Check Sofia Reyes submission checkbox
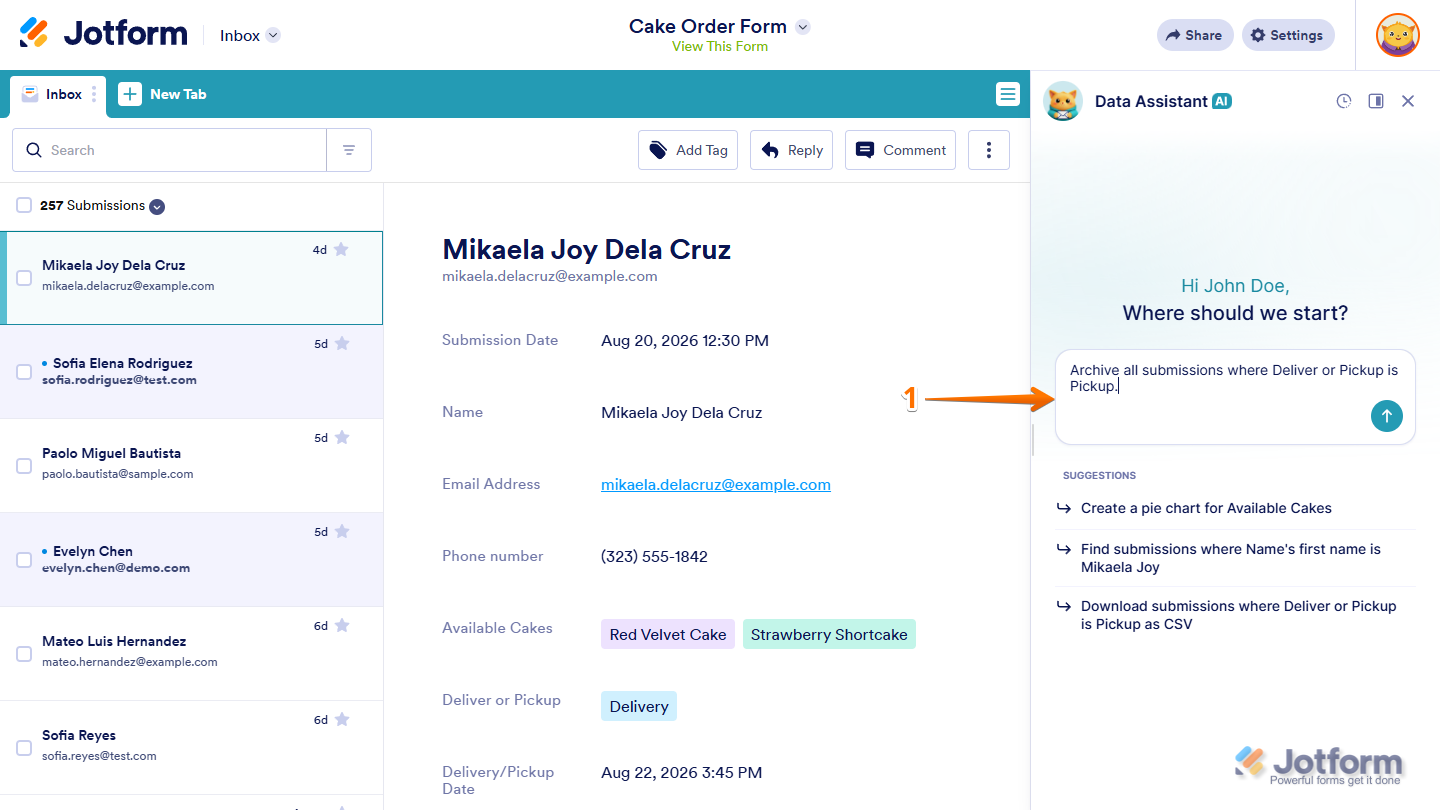Viewport: 1440px width, 810px height. 24,748
